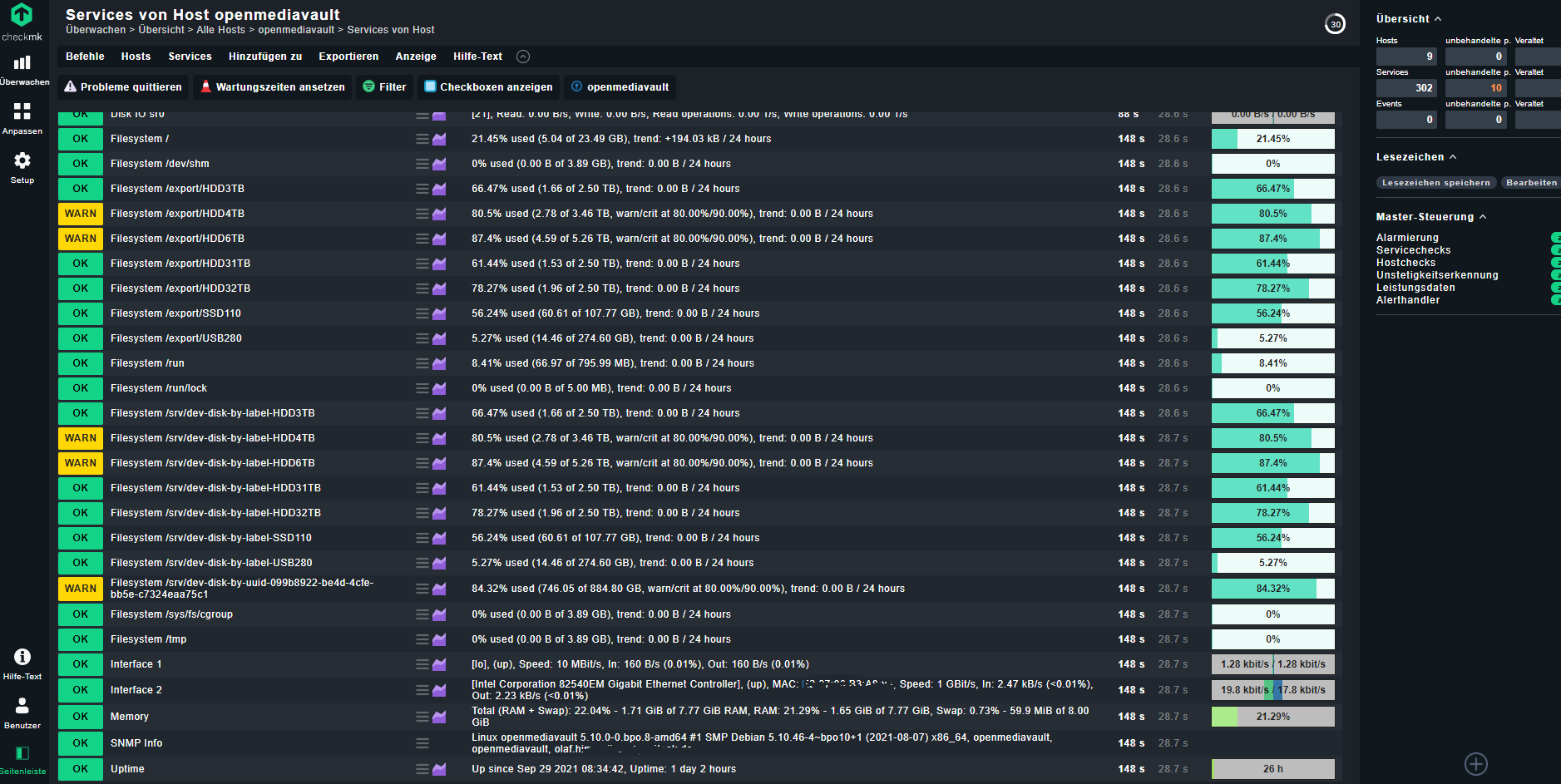Open the Anzeige menu
The width and height of the screenshot is (1561, 784).
(416, 57)
